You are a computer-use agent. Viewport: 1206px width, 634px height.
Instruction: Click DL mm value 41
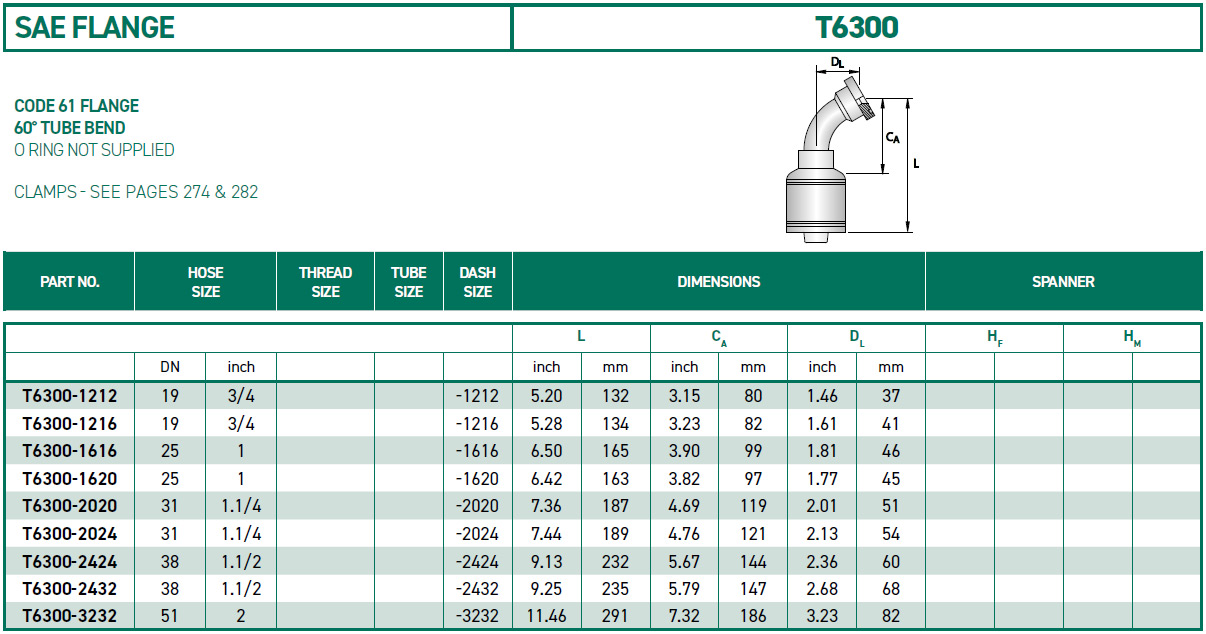click(891, 424)
